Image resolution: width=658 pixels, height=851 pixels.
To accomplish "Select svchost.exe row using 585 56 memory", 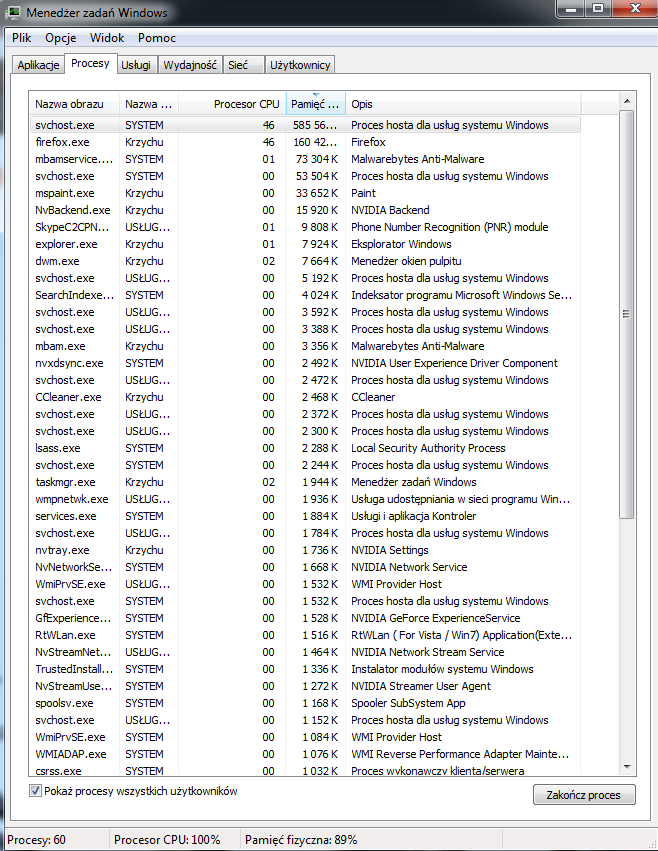I will (305, 125).
